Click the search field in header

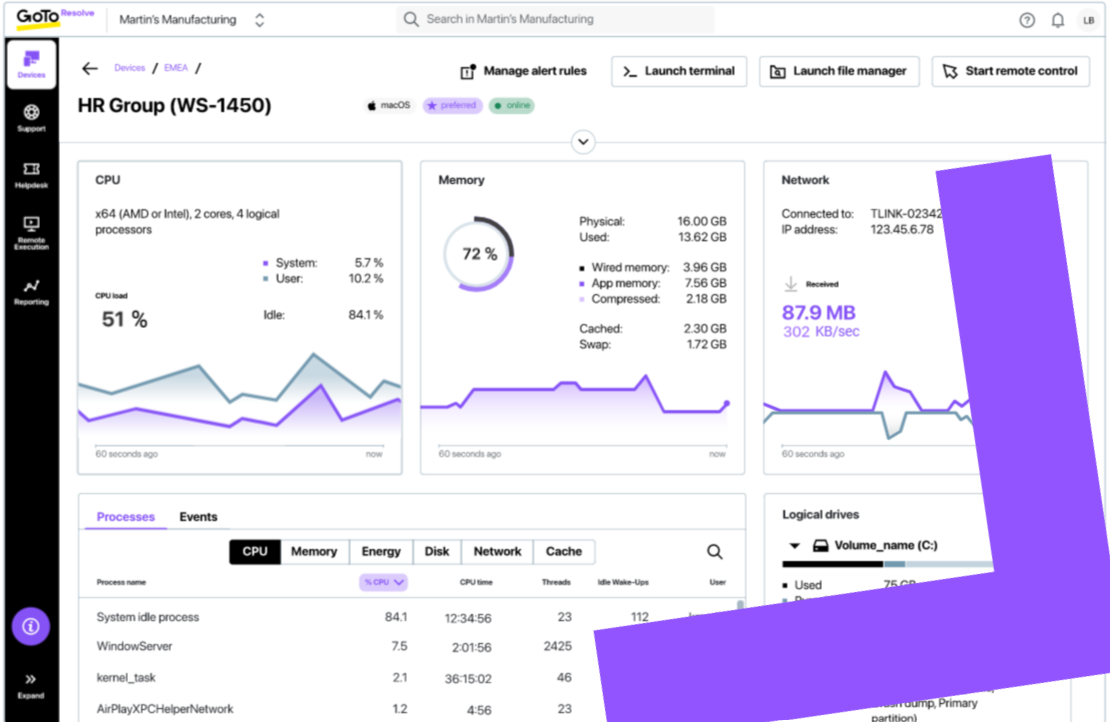click(x=556, y=19)
